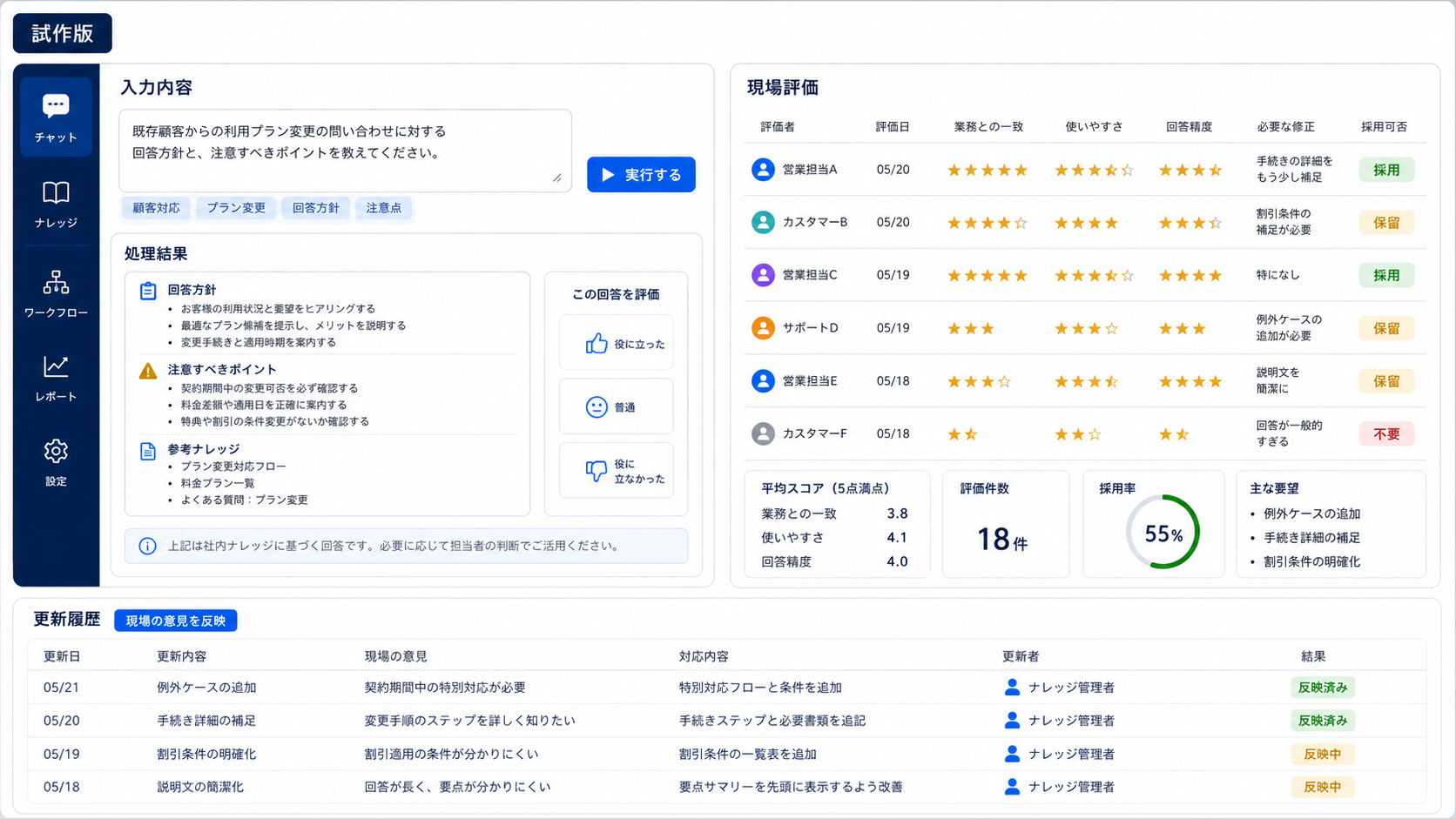Click 反映中 status for 05/19 row
Viewport: 1456px width, 819px height.
1323,754
